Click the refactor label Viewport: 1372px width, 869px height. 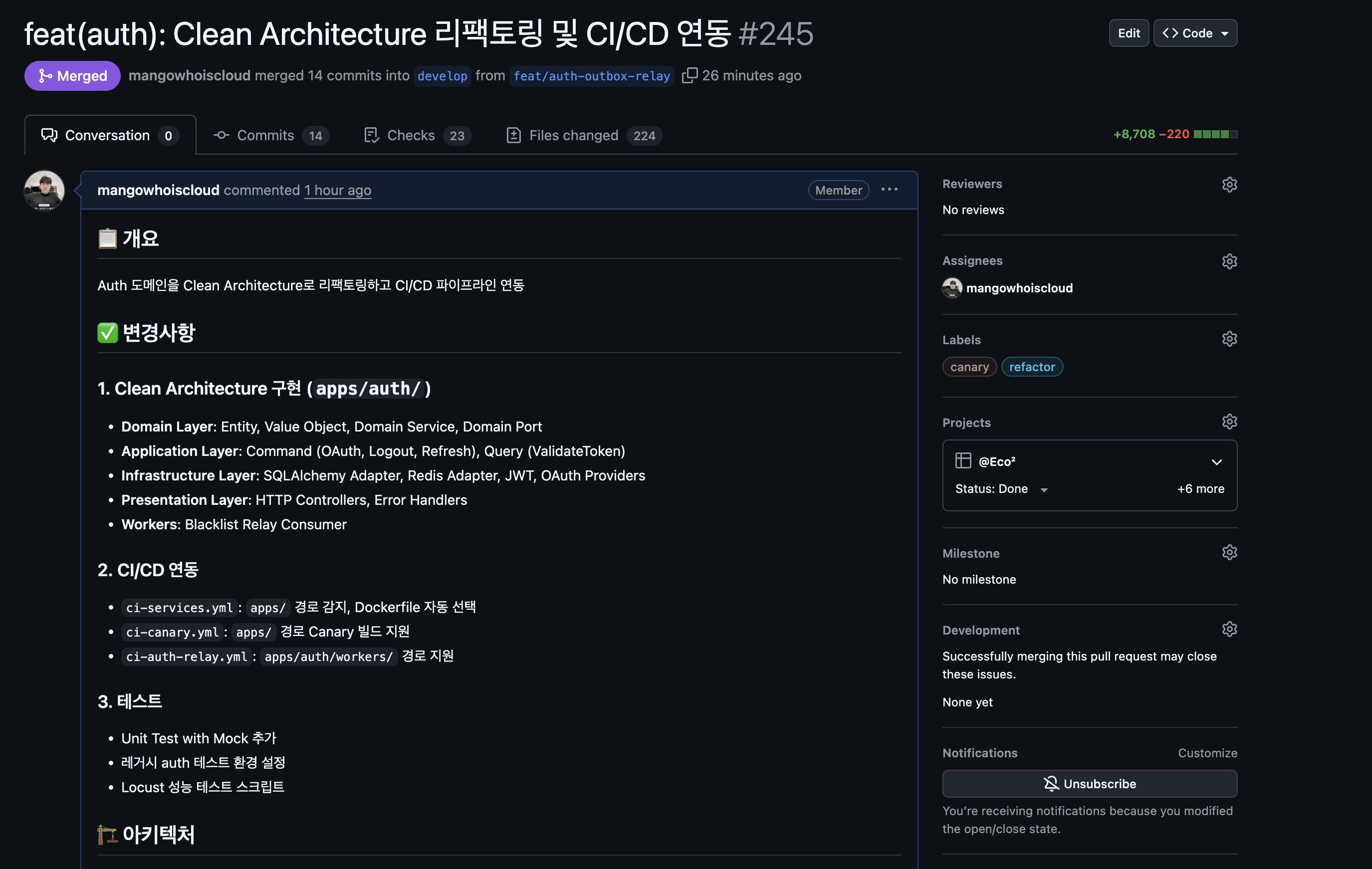[x=1031, y=367]
